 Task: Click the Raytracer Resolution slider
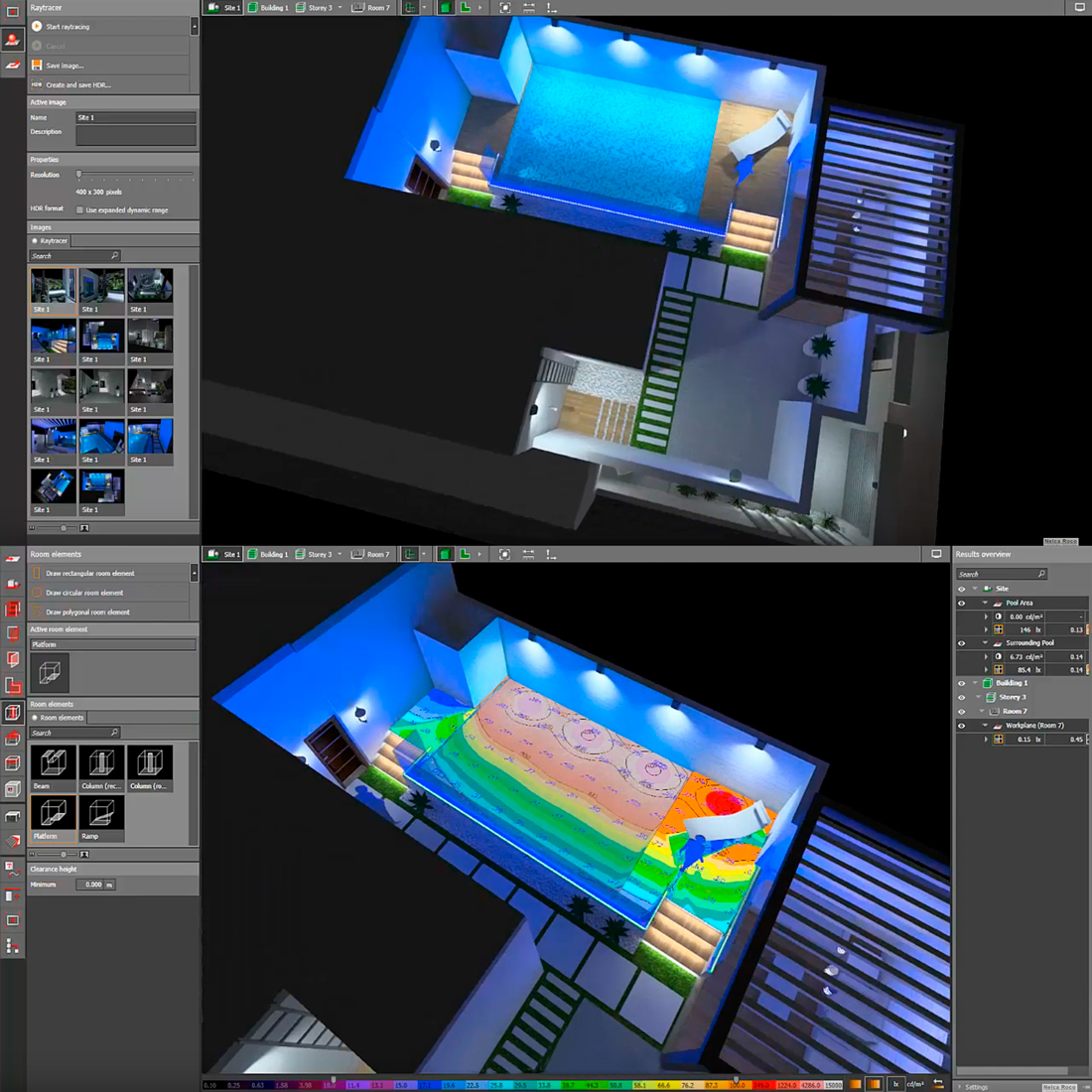pyautogui.click(x=79, y=175)
